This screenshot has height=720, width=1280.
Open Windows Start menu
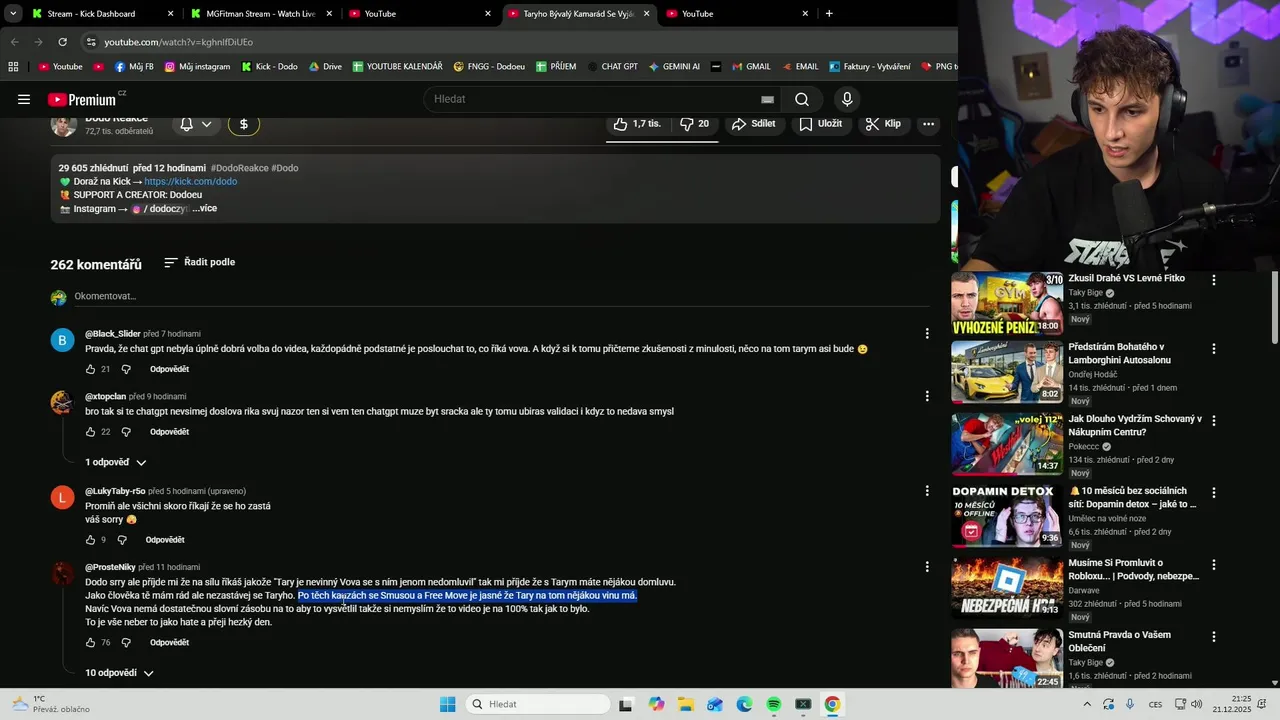click(x=447, y=704)
